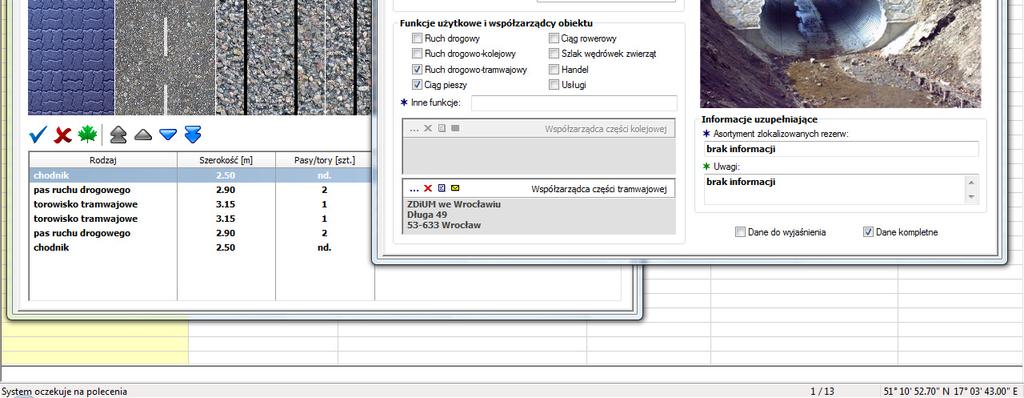Click the Współzarządca części tramwajowej header
Image resolution: width=1024 pixels, height=398 pixels.
(x=599, y=190)
